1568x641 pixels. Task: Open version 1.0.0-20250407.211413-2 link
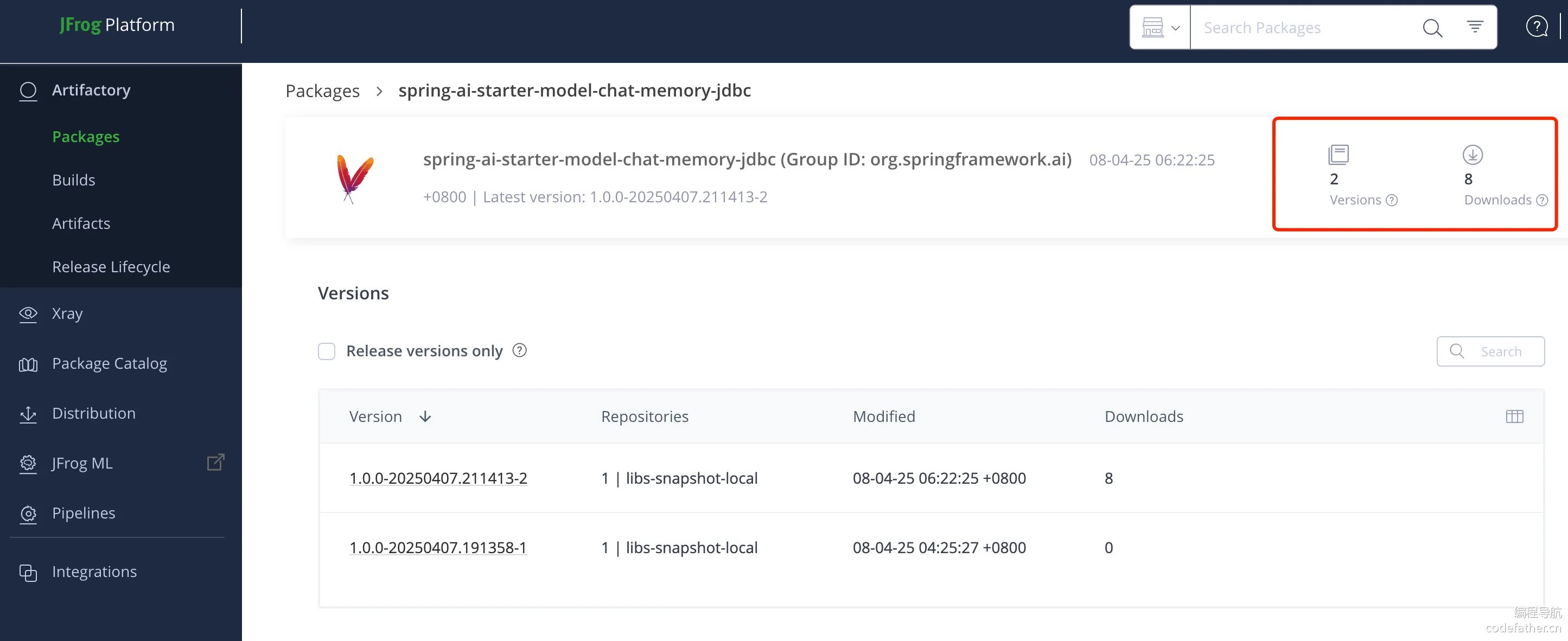[438, 478]
